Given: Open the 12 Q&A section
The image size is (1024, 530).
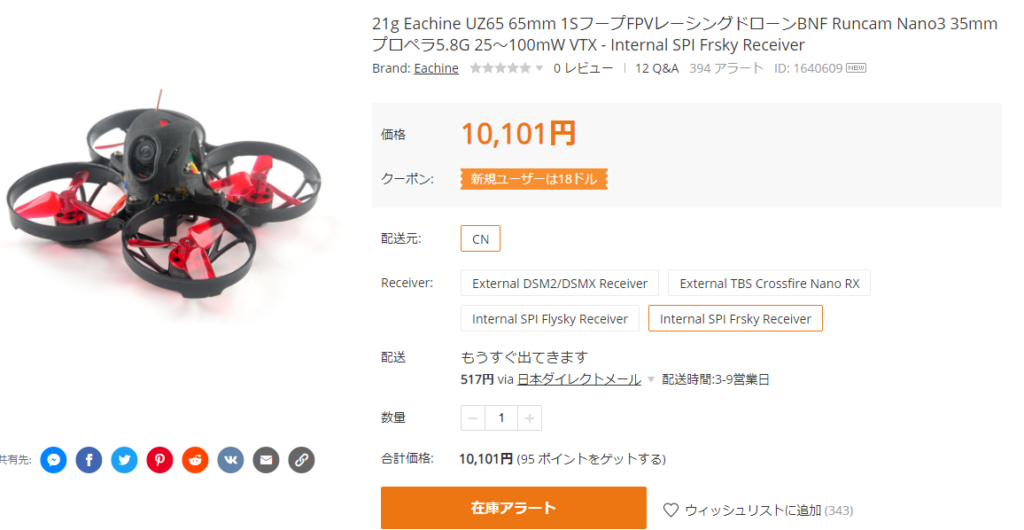Looking at the screenshot, I should [657, 68].
